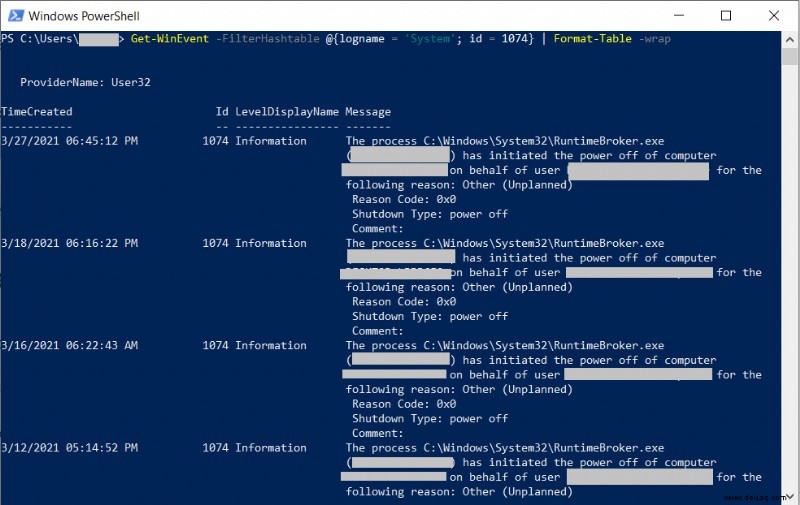Click the 3/16/2021 06:22:43 AM timestamp

(x=69, y=345)
